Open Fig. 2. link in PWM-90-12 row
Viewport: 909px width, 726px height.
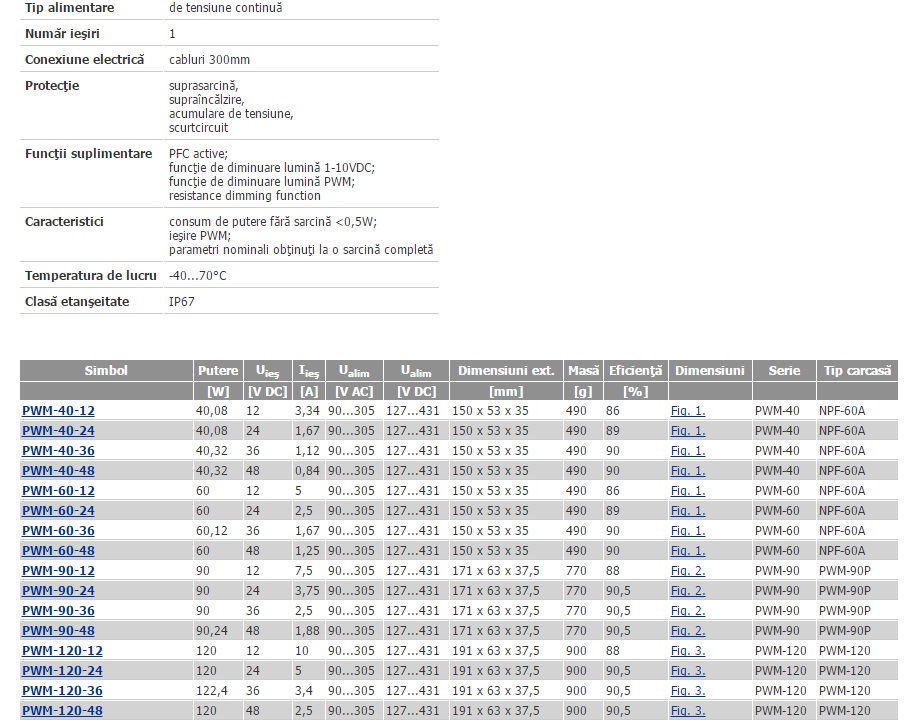click(688, 571)
